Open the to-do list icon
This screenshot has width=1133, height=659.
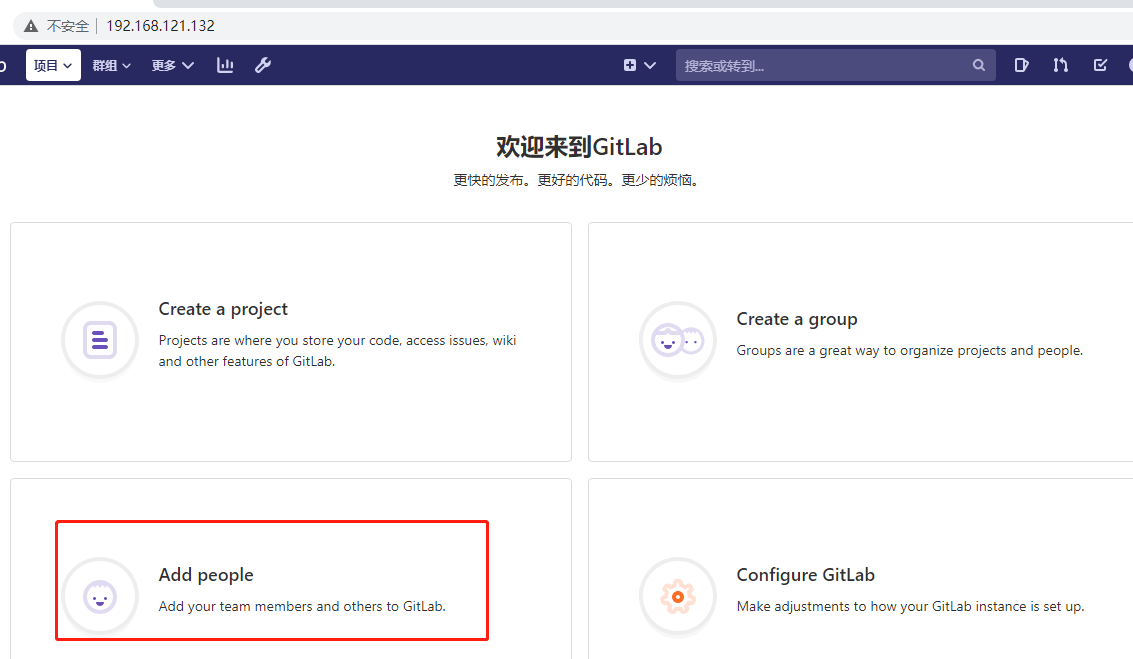[1100, 65]
